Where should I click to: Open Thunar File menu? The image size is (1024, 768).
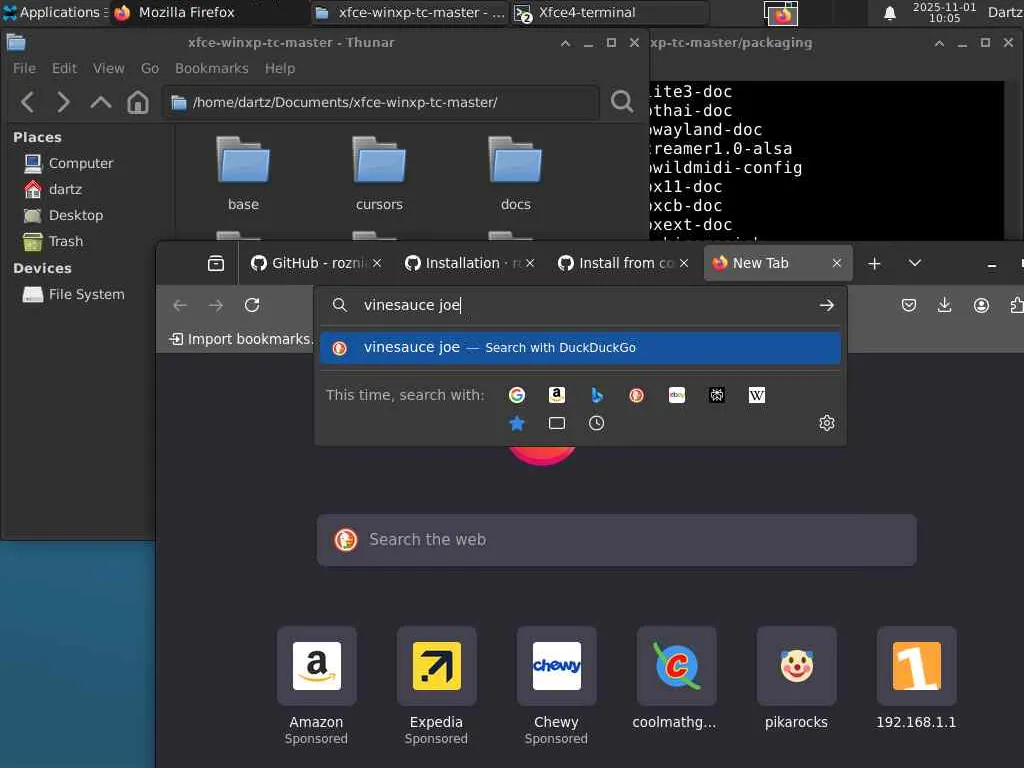(x=24, y=68)
